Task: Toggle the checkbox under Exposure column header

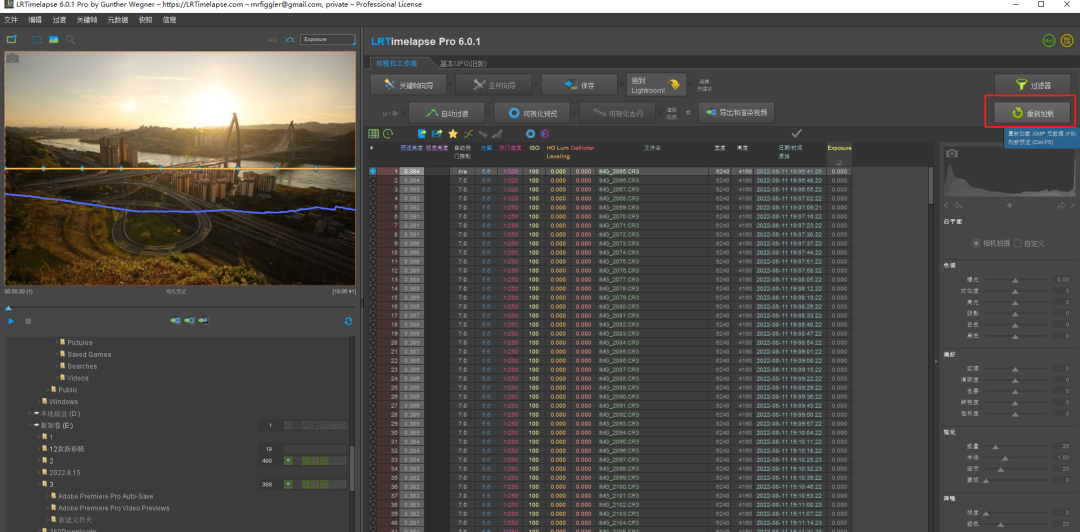Action: click(x=839, y=162)
